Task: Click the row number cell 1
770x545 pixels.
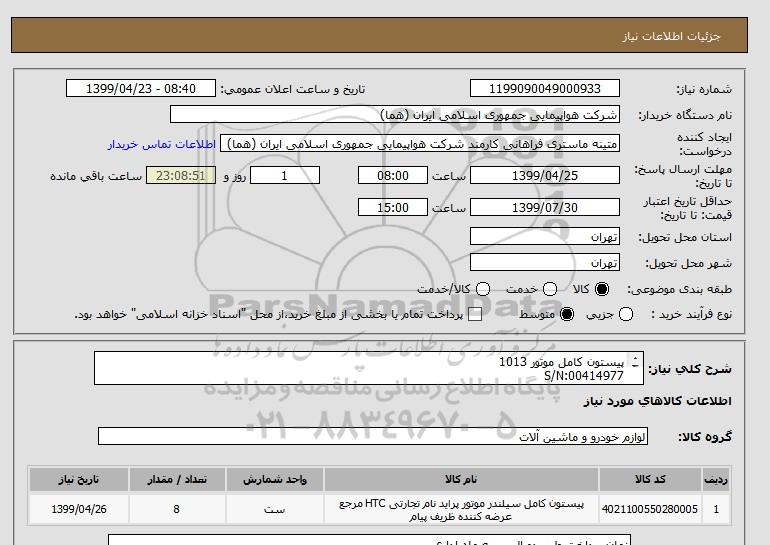Action: click(716, 509)
